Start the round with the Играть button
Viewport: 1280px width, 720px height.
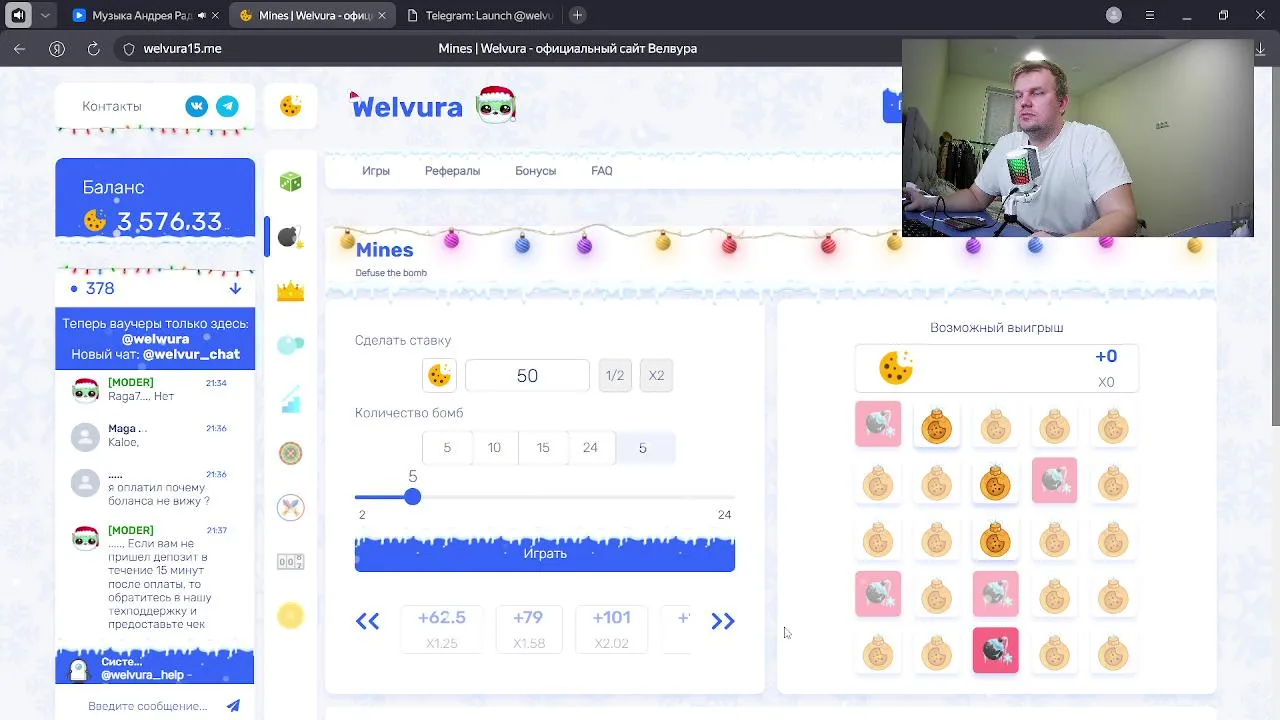(545, 553)
